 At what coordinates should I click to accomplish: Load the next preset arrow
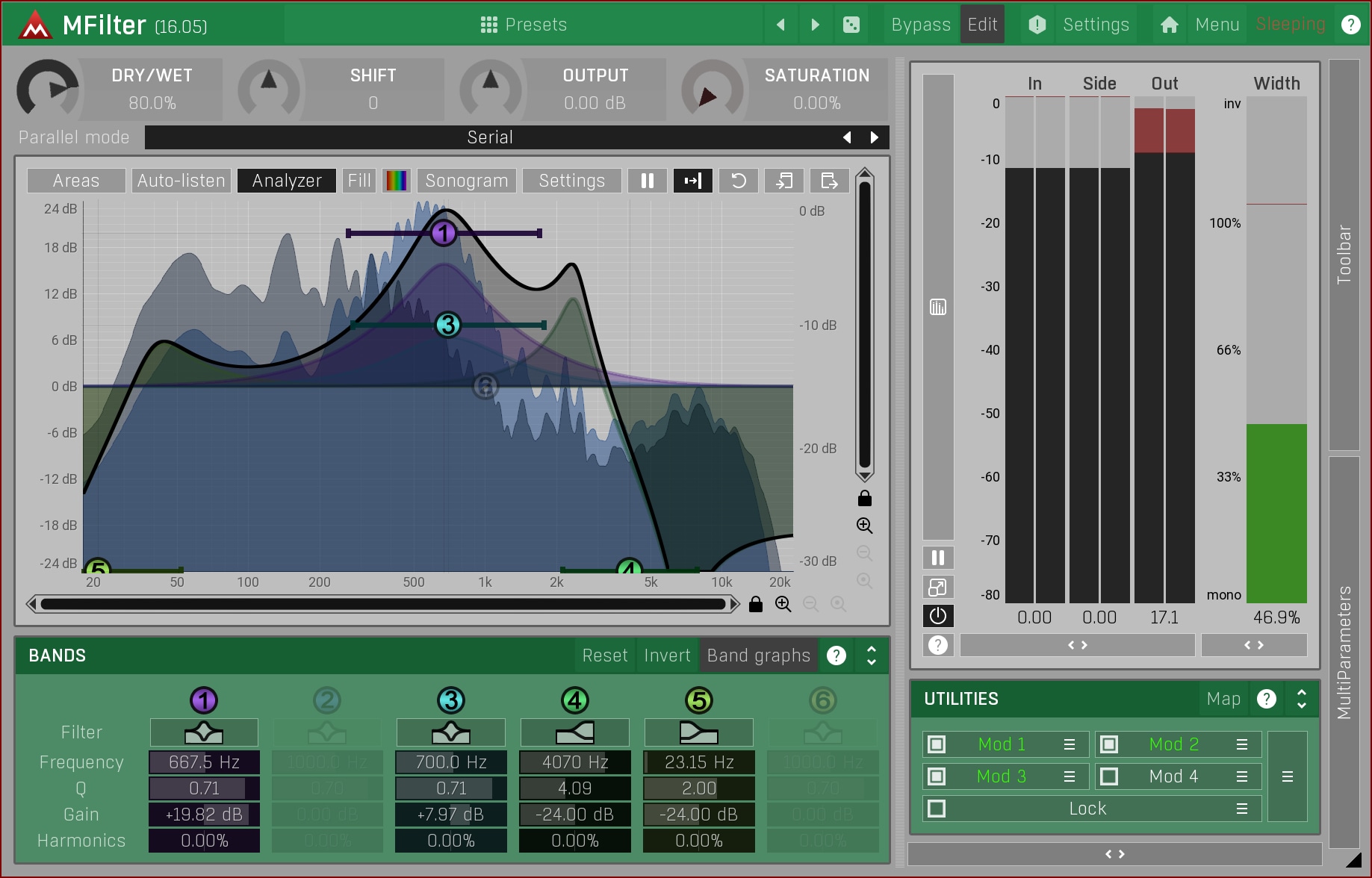815,25
